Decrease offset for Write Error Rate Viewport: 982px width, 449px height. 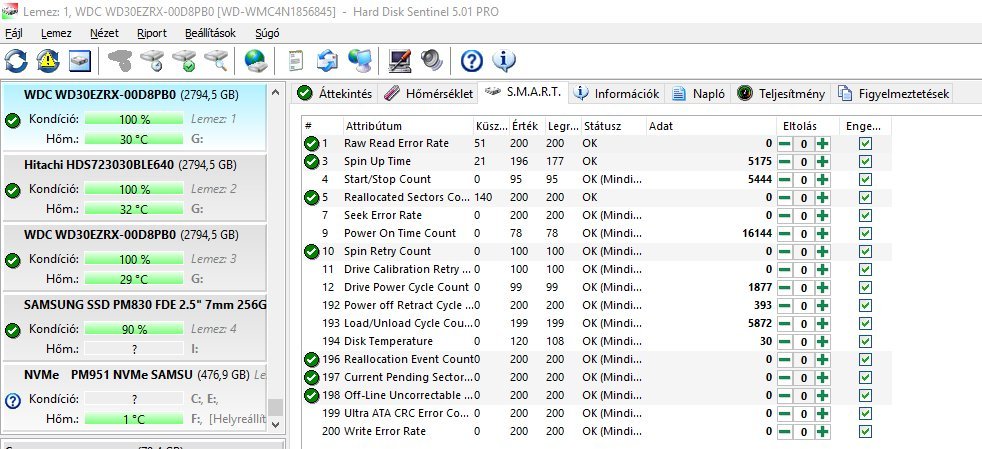[784, 431]
